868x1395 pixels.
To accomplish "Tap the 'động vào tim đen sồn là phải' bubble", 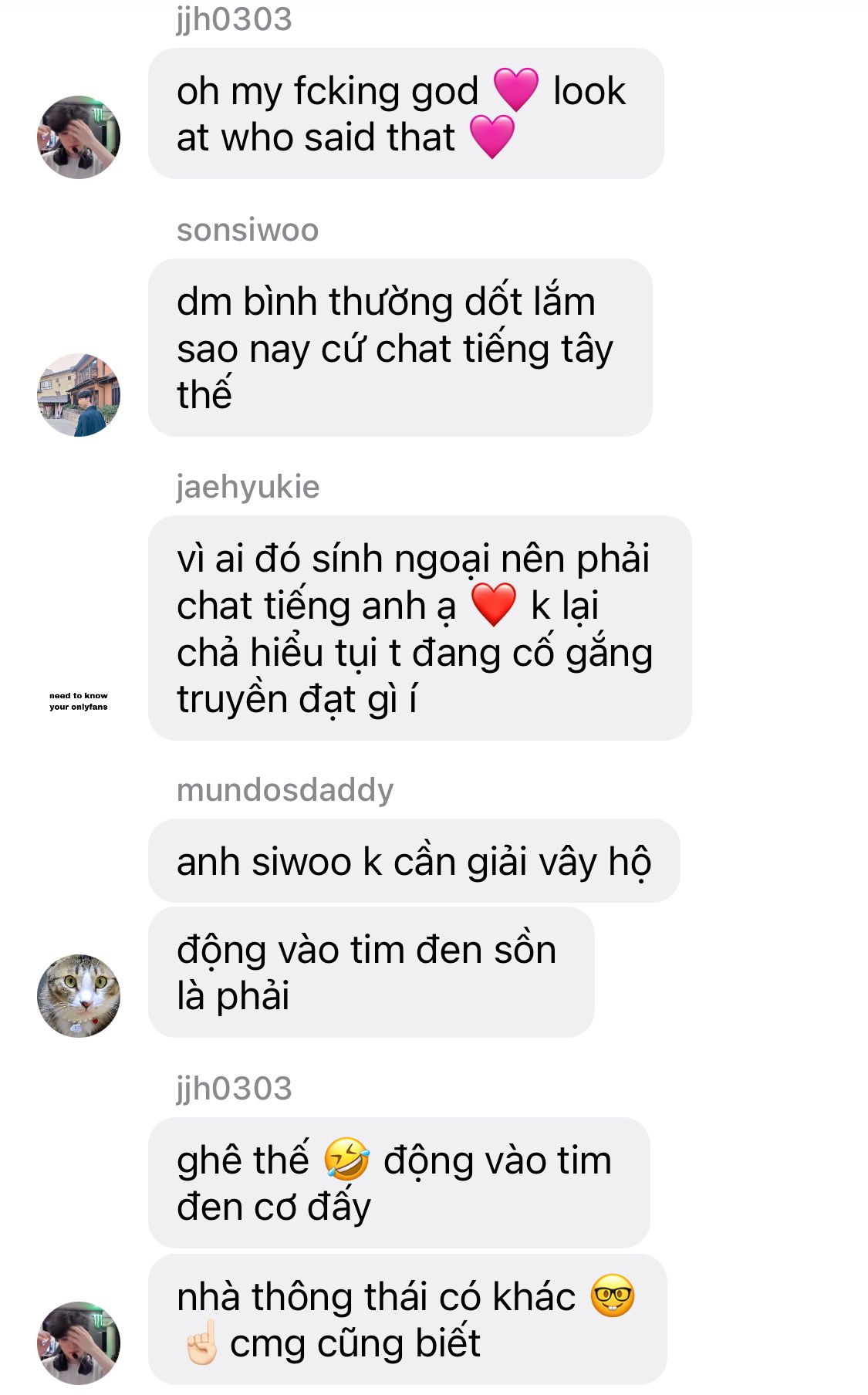I will pyautogui.click(x=371, y=972).
